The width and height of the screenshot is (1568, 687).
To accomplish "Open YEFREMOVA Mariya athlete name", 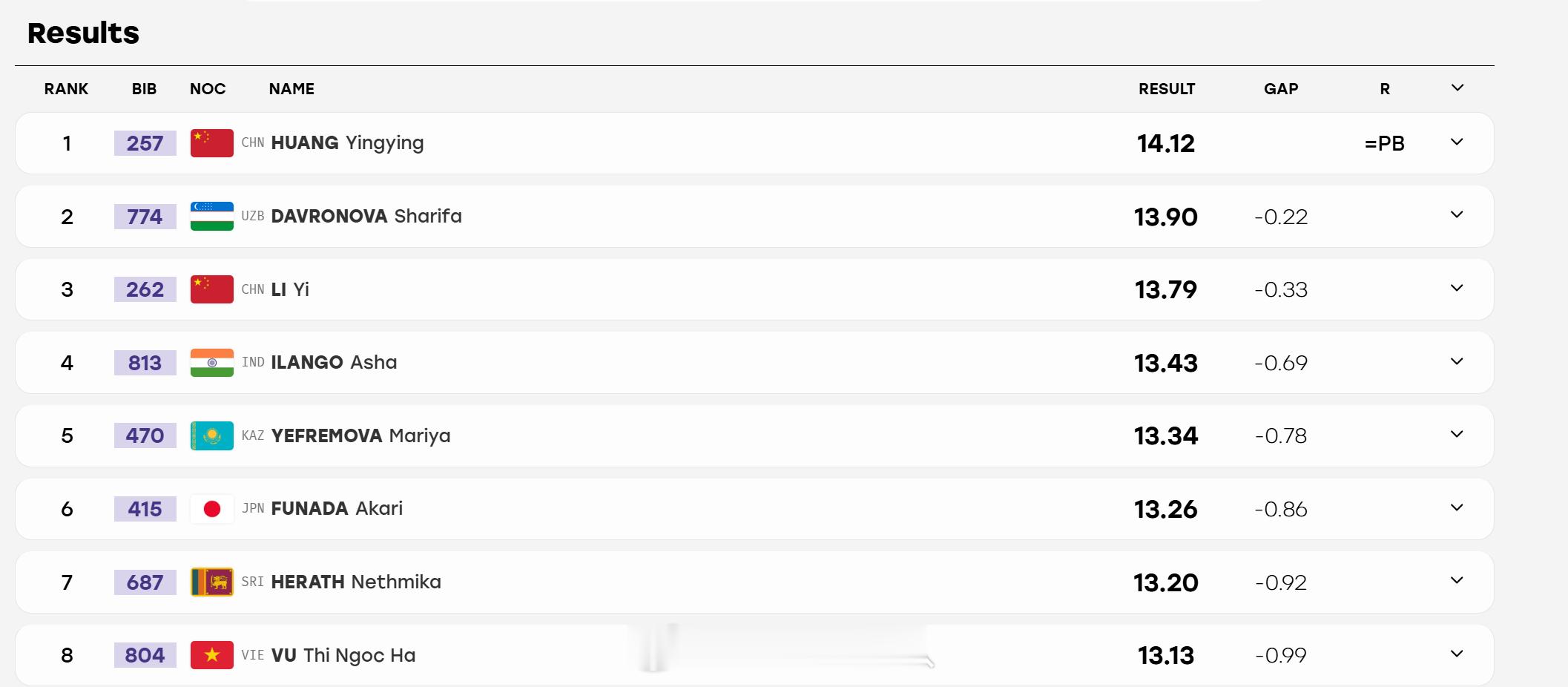I will [x=360, y=436].
